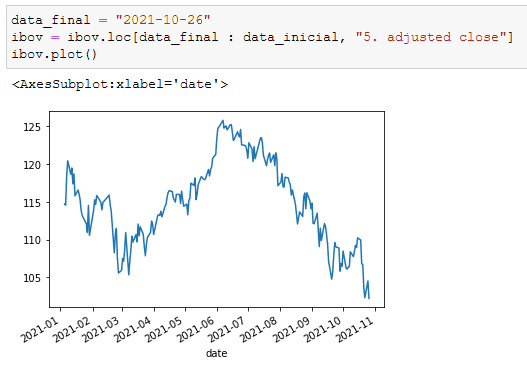Click the 2021-11 x-axis label
The width and height of the screenshot is (527, 367).
355,329
